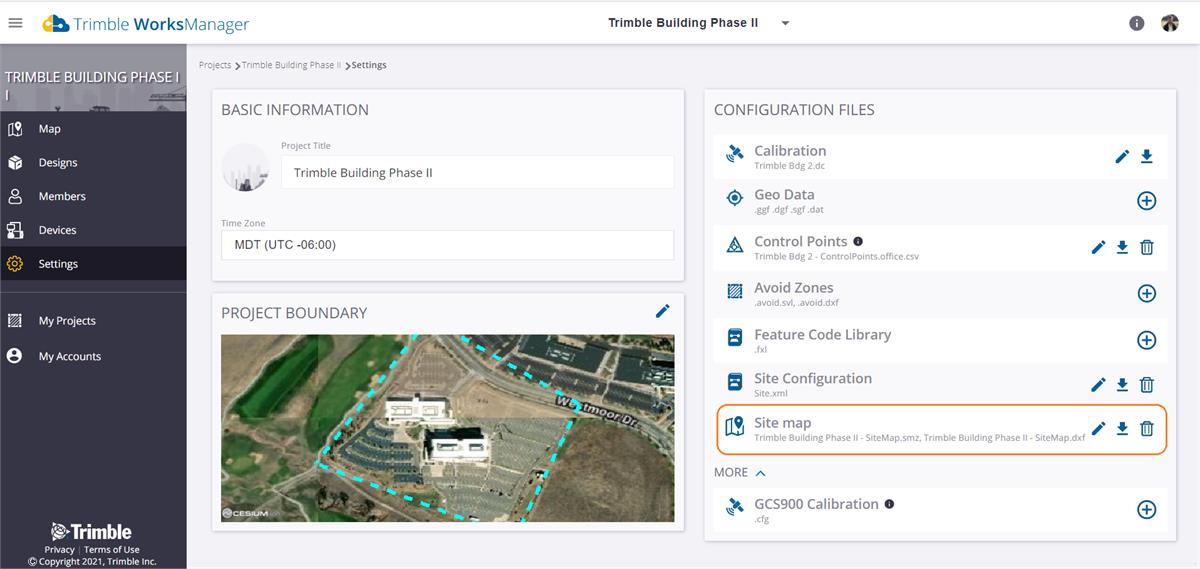This screenshot has width=1200, height=569.
Task: Click the Cesium attribution logo
Action: [245, 513]
